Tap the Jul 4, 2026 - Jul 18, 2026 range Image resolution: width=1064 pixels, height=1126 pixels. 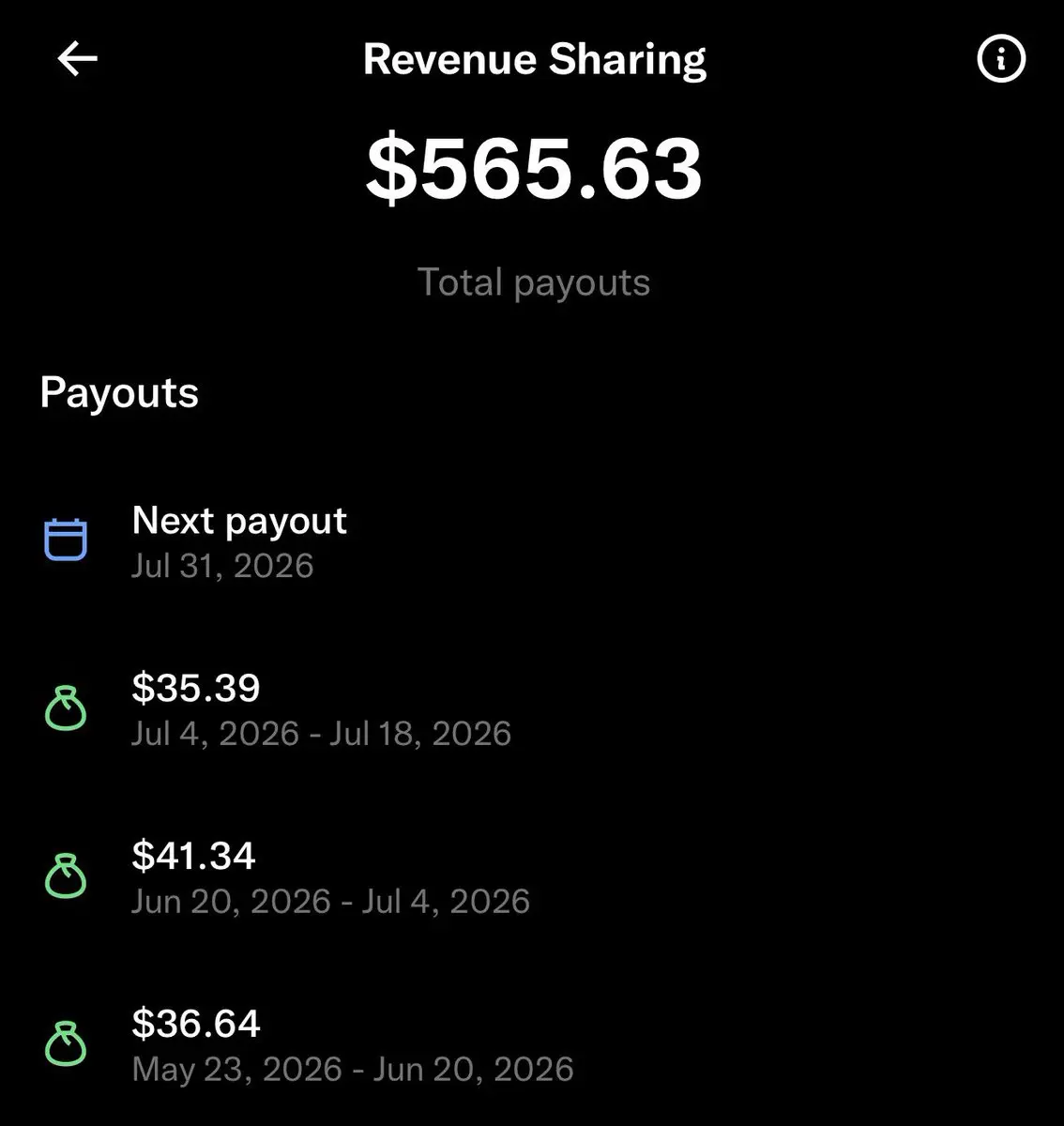pyautogui.click(x=321, y=734)
